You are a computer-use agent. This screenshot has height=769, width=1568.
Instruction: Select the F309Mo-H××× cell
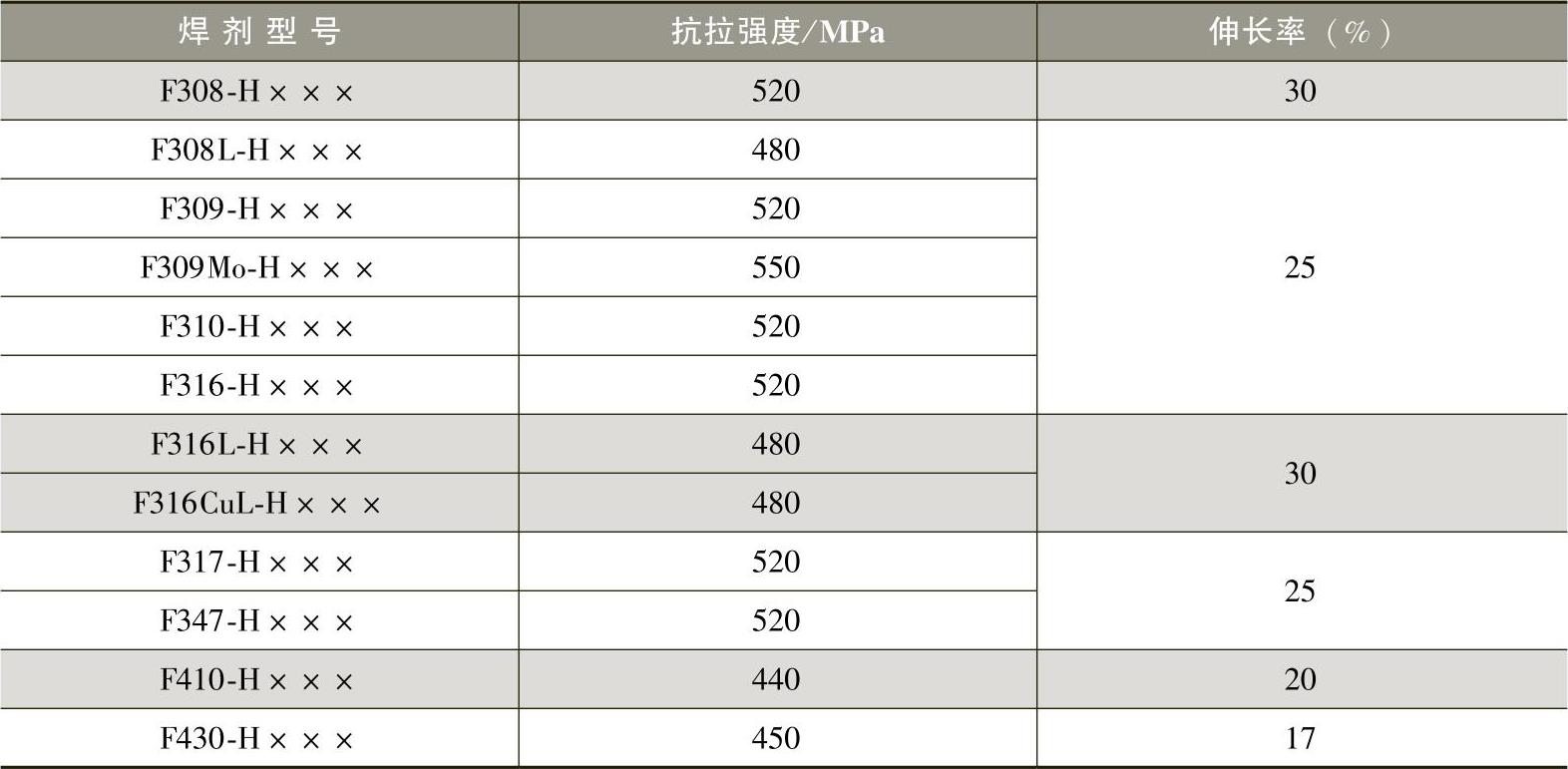tap(257, 268)
